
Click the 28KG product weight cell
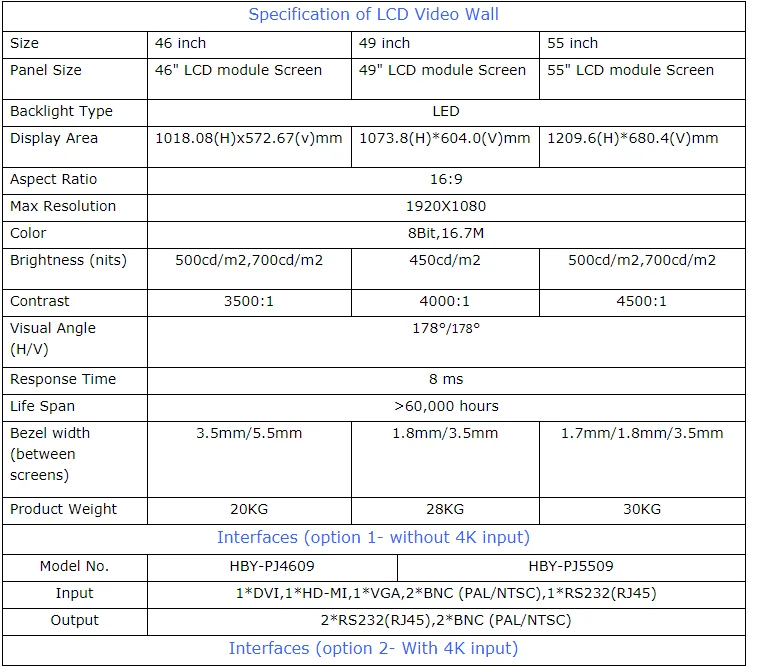[445, 509]
